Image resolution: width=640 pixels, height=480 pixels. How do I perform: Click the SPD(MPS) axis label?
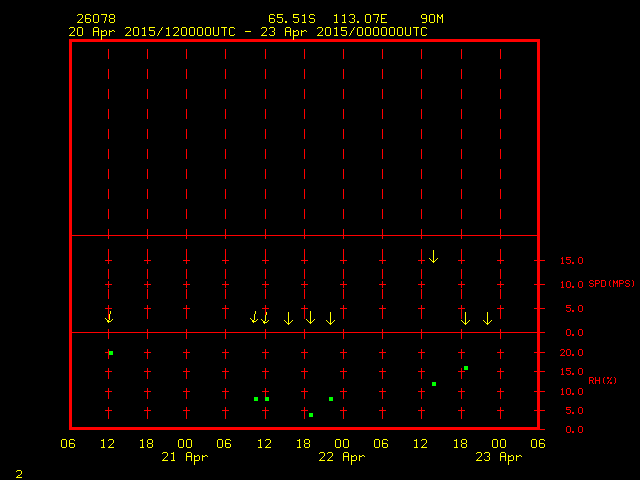(611, 284)
